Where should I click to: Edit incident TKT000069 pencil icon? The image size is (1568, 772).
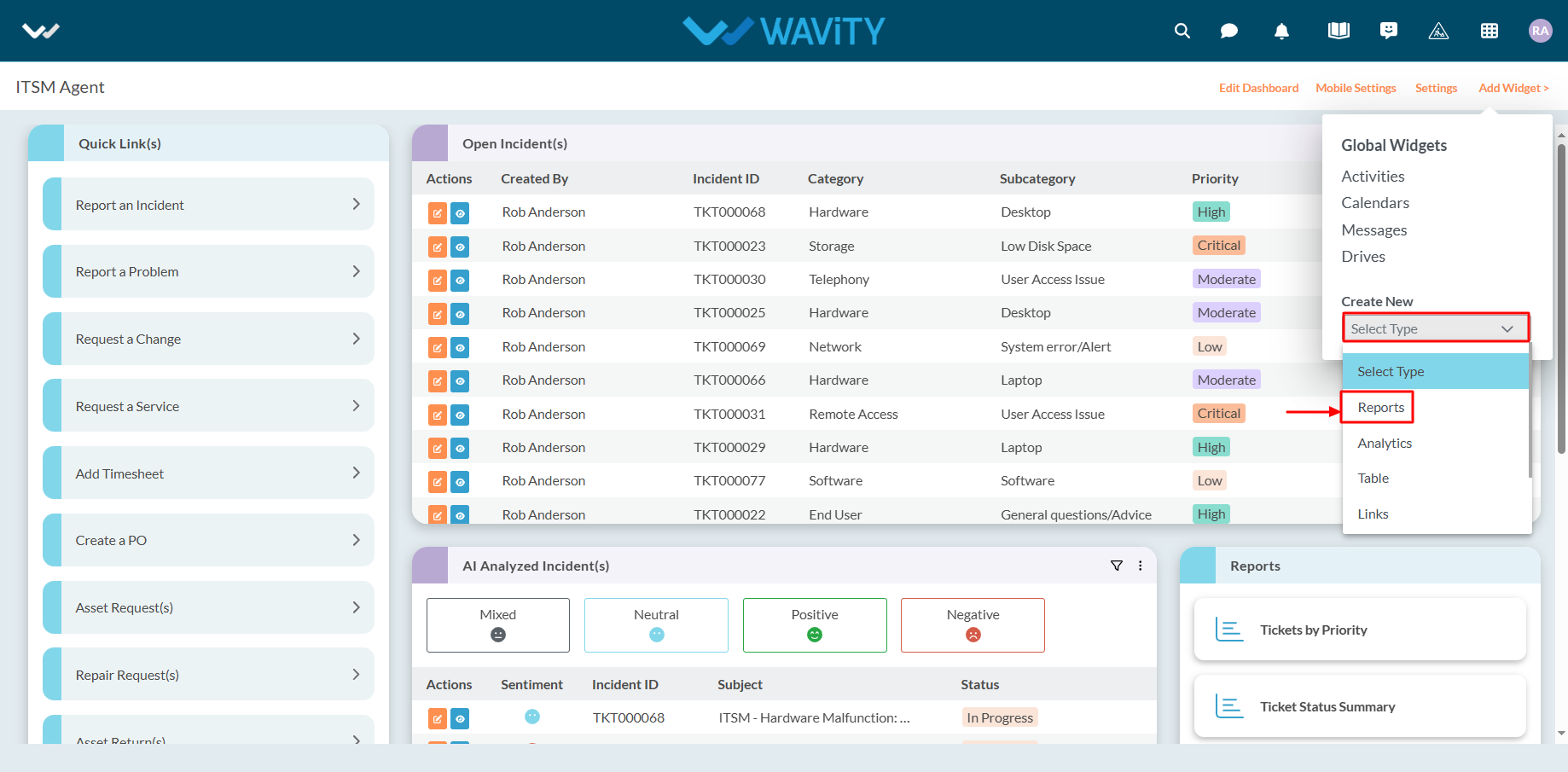[437, 347]
